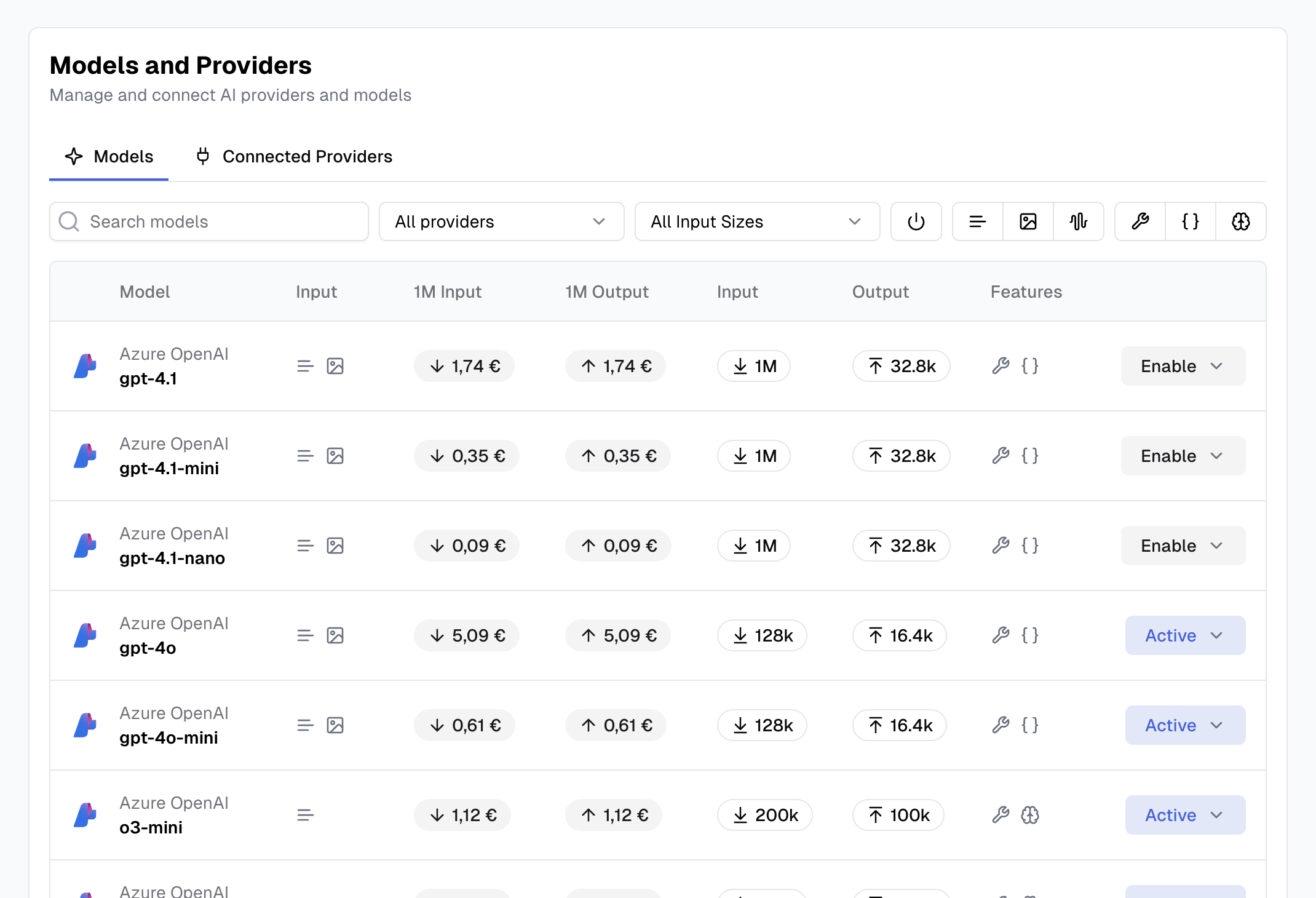This screenshot has height=898, width=1316.
Task: Click the reasoning icon on o3-mini row
Action: 1029,815
